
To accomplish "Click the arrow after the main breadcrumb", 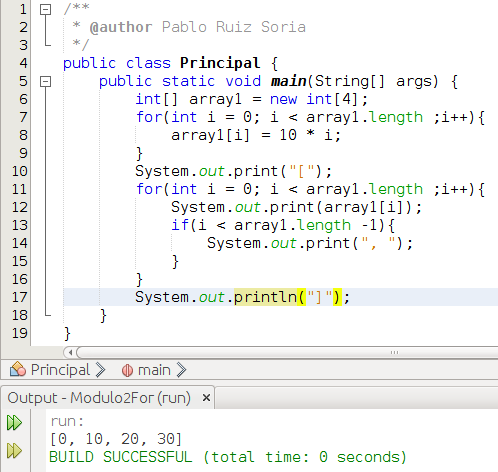I will 181,370.
